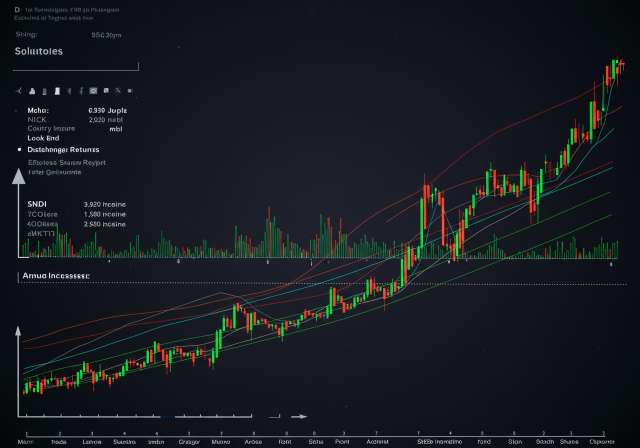Click the tall green candlestick at the chart peak

pyautogui.click(x=611, y=74)
